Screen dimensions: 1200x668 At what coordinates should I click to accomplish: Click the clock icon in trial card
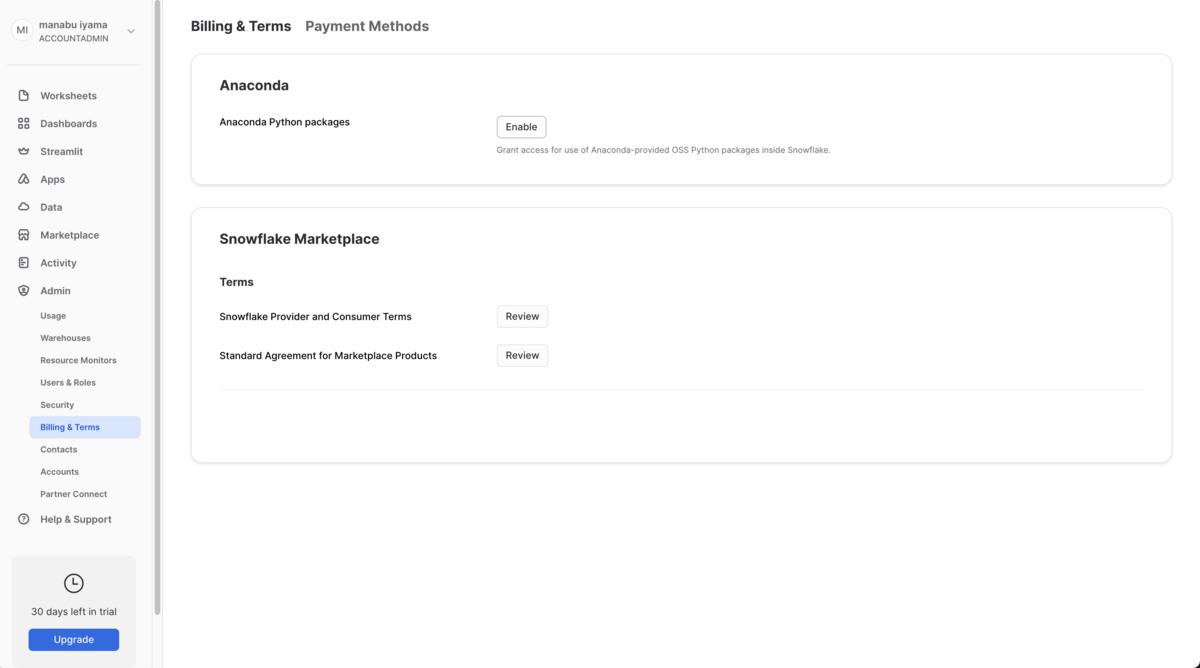click(x=74, y=583)
